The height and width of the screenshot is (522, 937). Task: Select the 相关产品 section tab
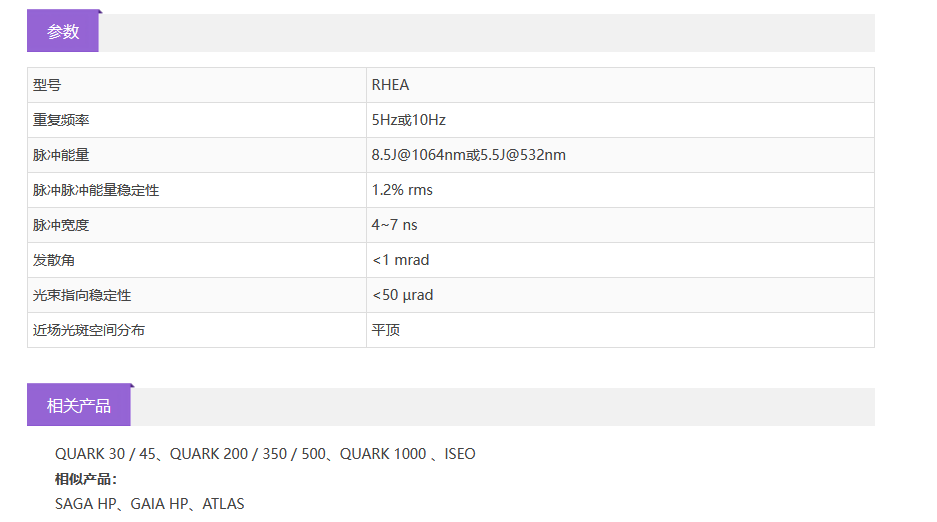point(79,406)
